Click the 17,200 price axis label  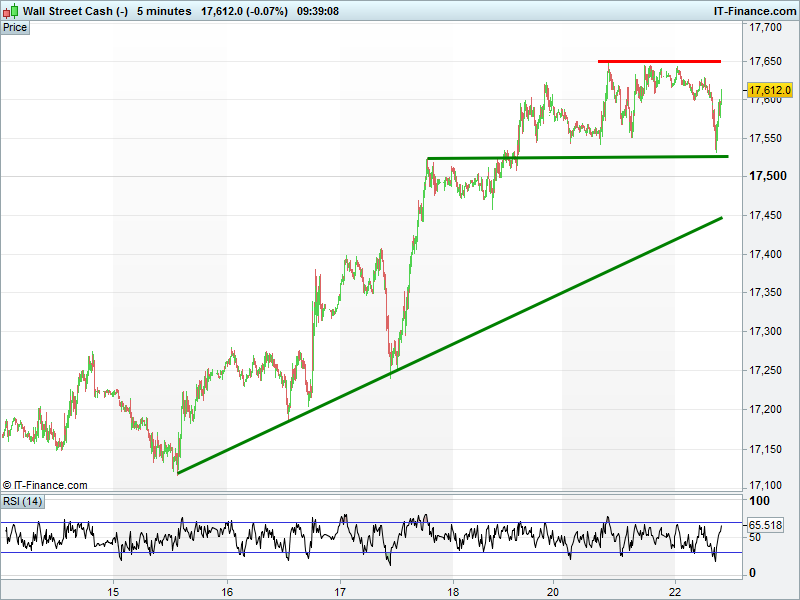pos(765,409)
